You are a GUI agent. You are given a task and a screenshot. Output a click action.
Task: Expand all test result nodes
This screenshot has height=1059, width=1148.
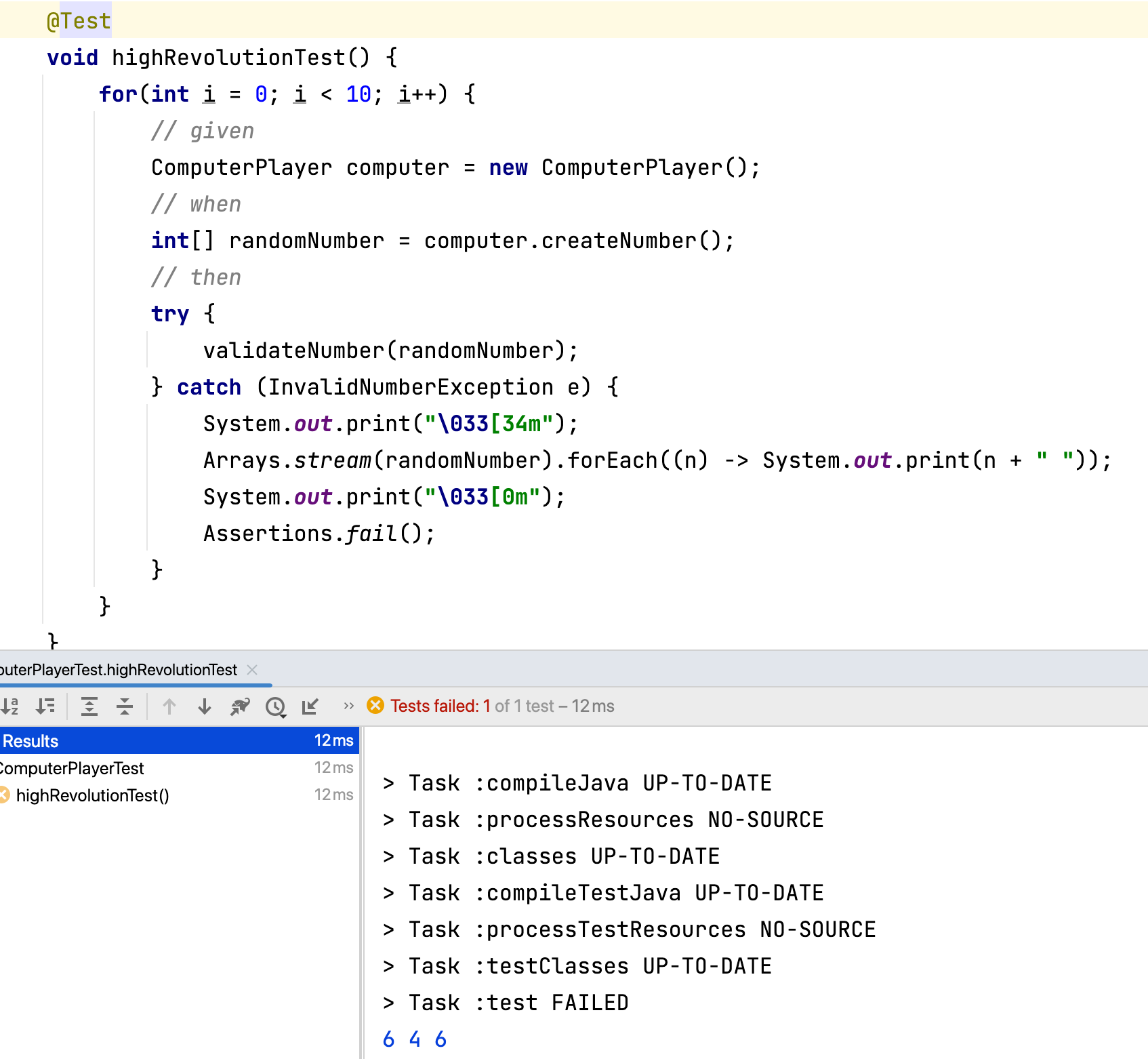(89, 706)
